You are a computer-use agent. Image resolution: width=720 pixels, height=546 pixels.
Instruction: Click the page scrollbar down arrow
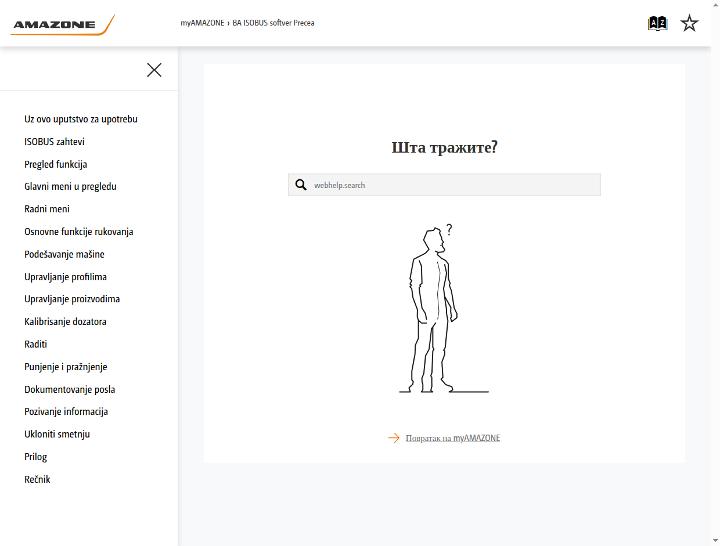click(x=715, y=541)
